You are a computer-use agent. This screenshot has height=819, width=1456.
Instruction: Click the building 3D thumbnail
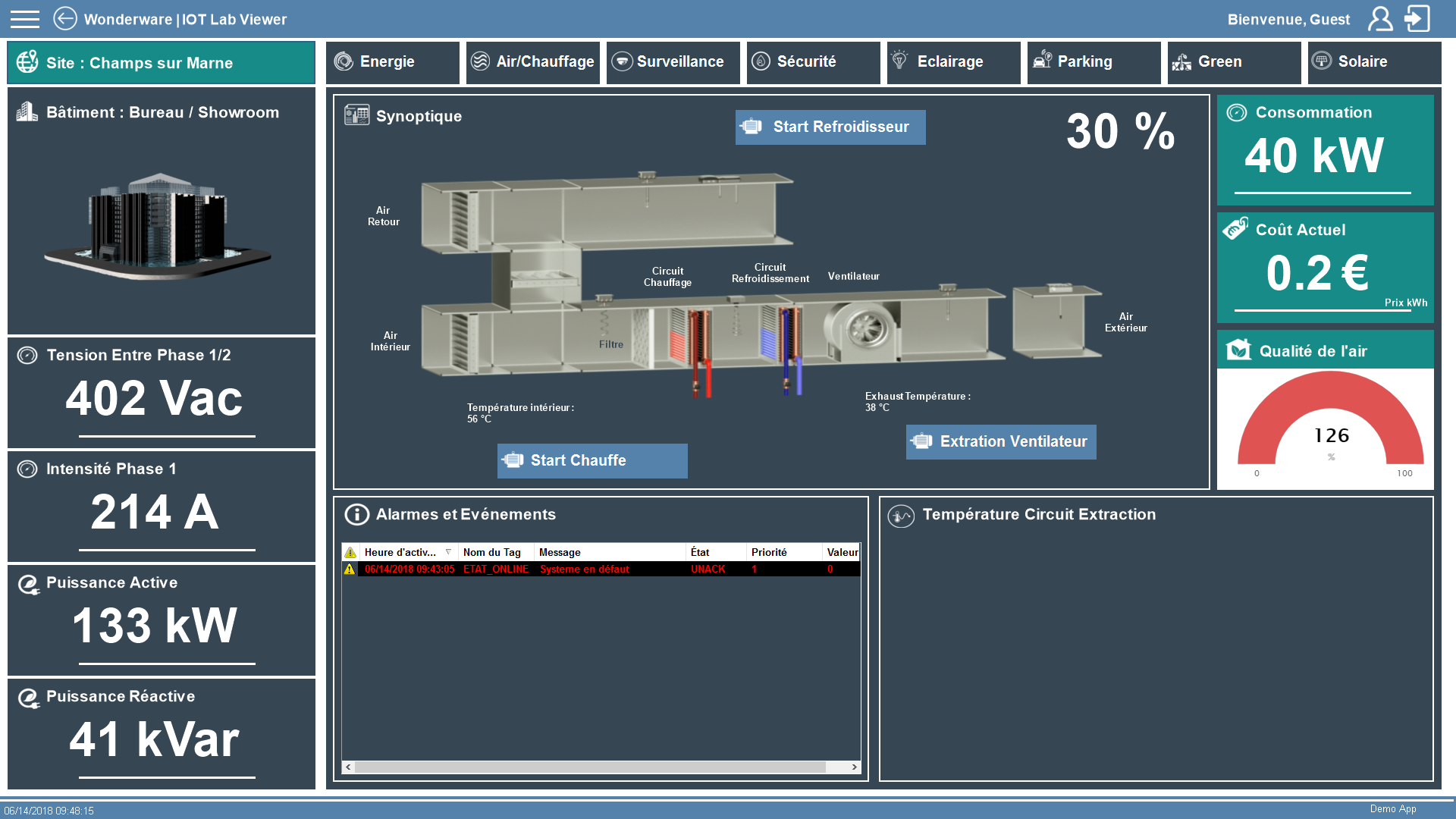click(x=158, y=226)
